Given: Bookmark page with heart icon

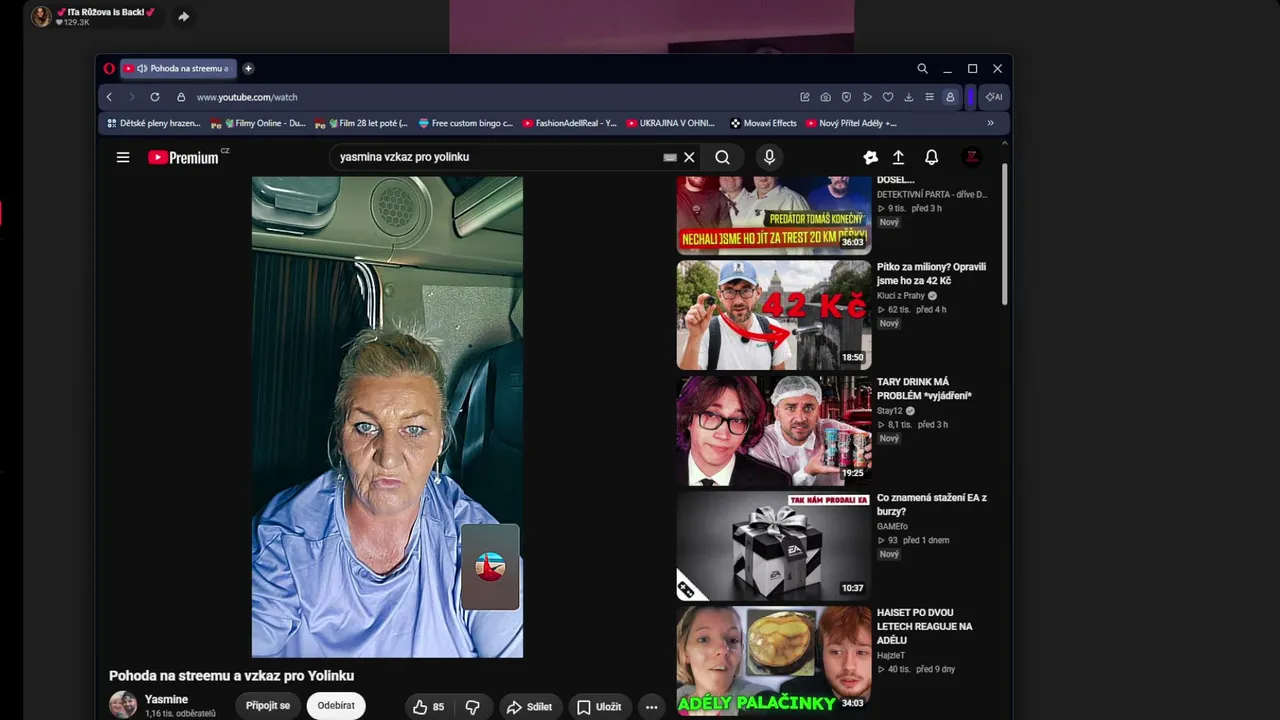Looking at the screenshot, I should [x=887, y=97].
